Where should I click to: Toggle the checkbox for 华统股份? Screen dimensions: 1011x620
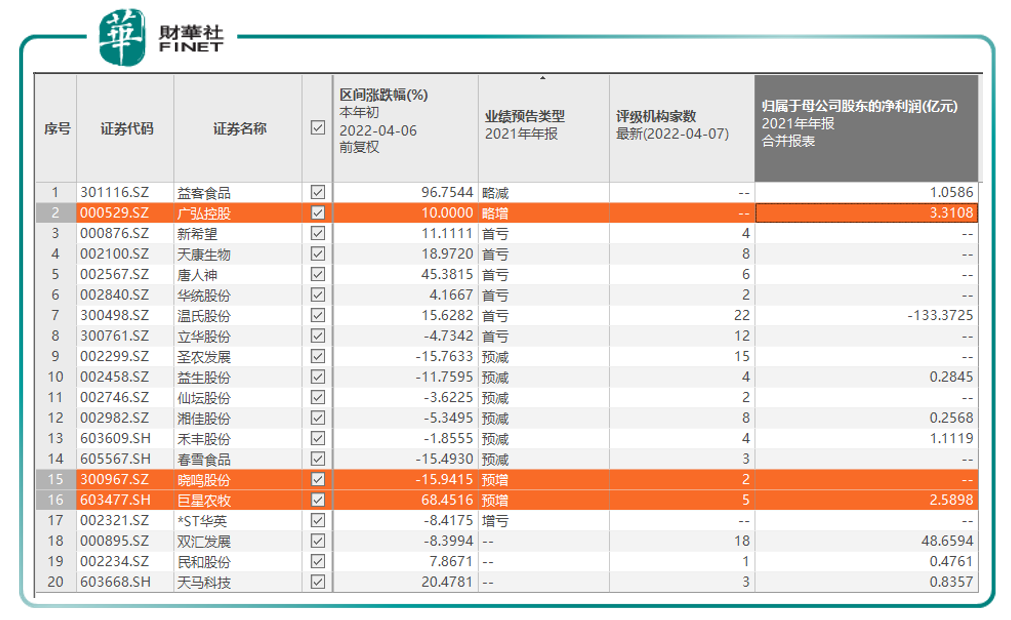[318, 295]
